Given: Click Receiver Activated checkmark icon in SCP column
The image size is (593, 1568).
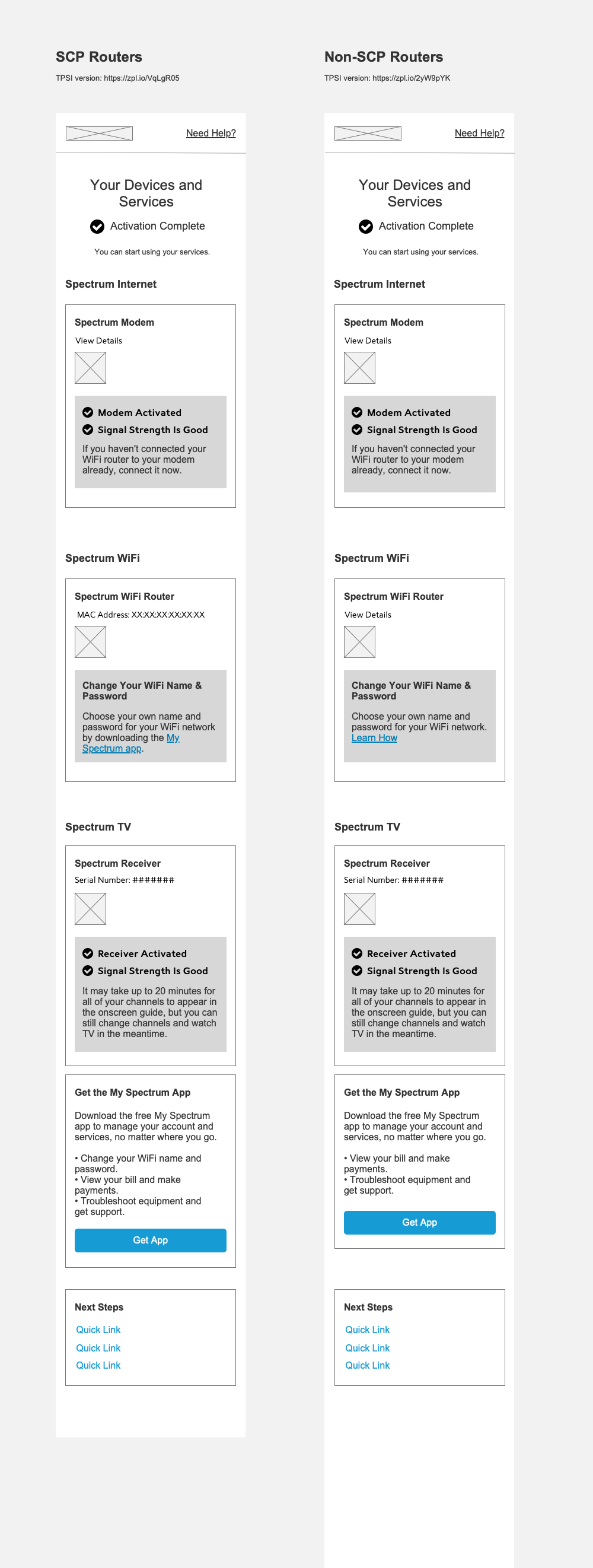Looking at the screenshot, I should pos(88,953).
